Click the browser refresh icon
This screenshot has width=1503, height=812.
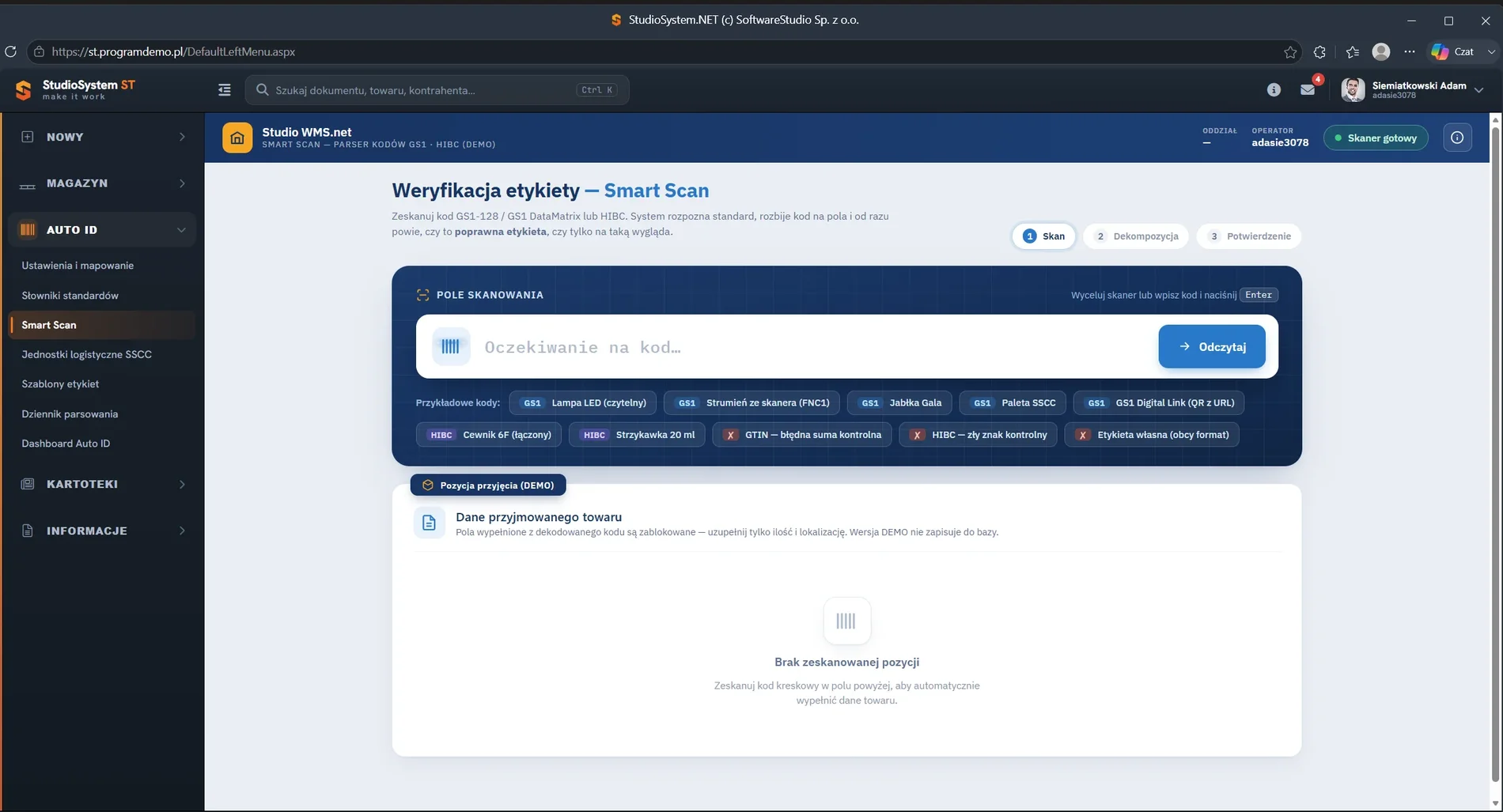point(10,51)
